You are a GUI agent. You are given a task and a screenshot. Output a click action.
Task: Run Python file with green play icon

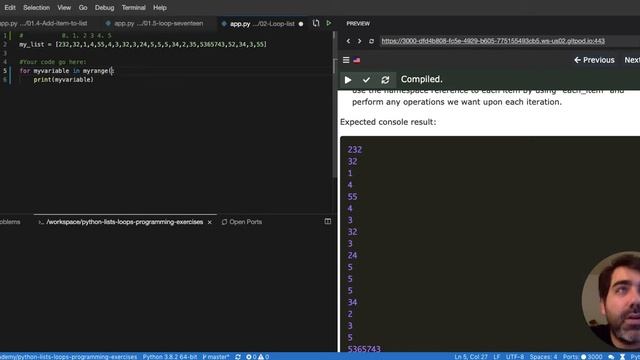coord(329,23)
